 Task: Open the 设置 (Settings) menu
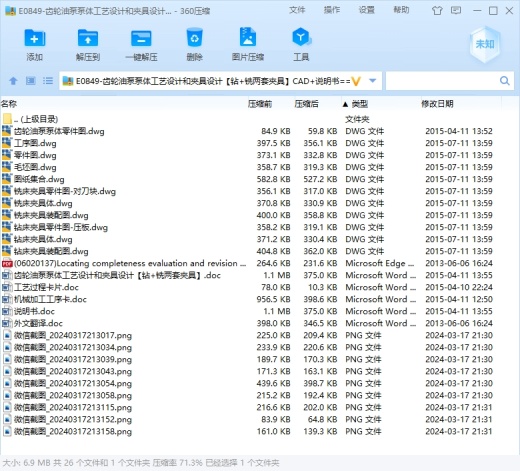click(x=367, y=10)
